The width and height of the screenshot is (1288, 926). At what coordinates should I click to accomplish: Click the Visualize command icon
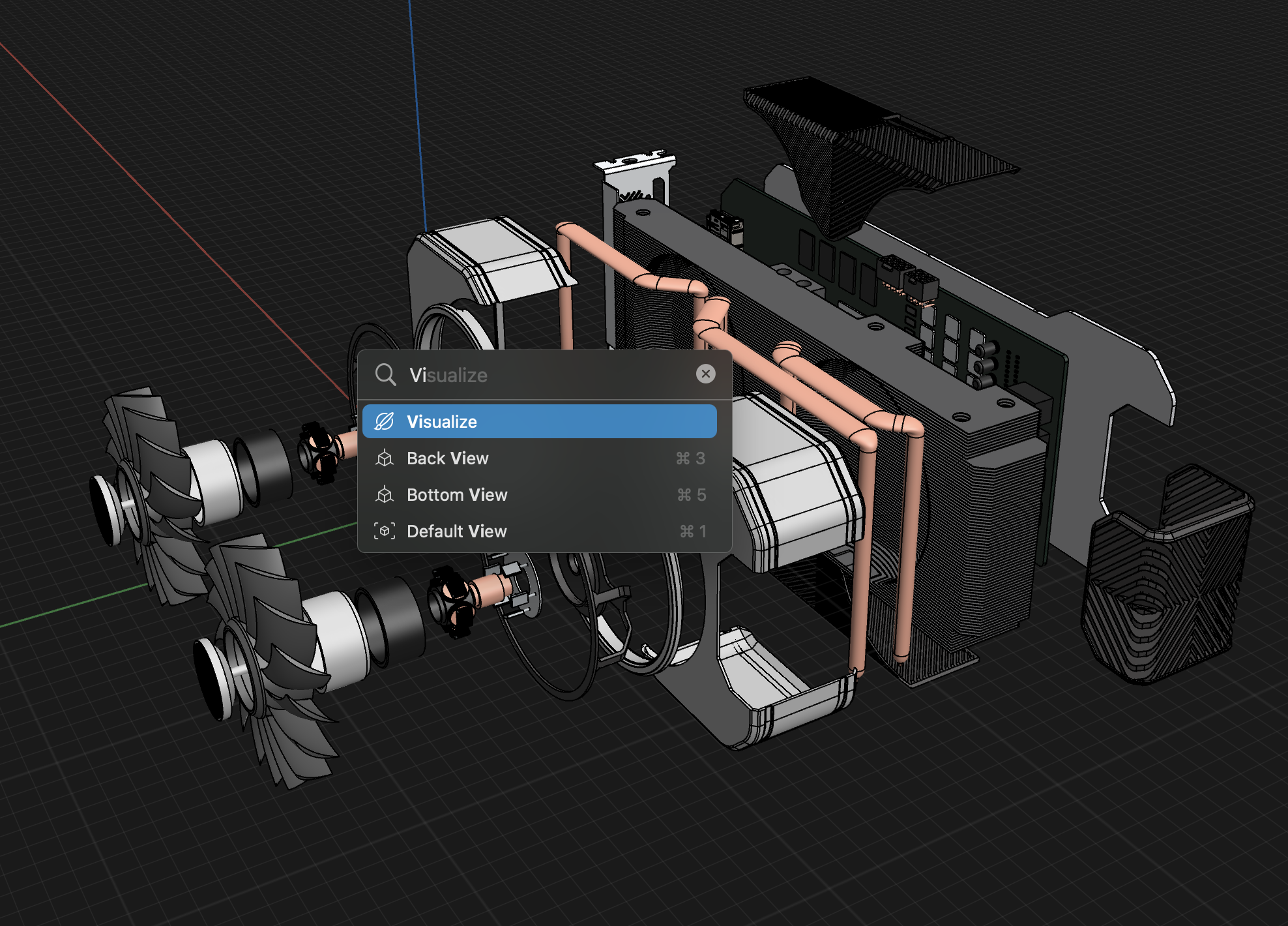click(x=385, y=421)
